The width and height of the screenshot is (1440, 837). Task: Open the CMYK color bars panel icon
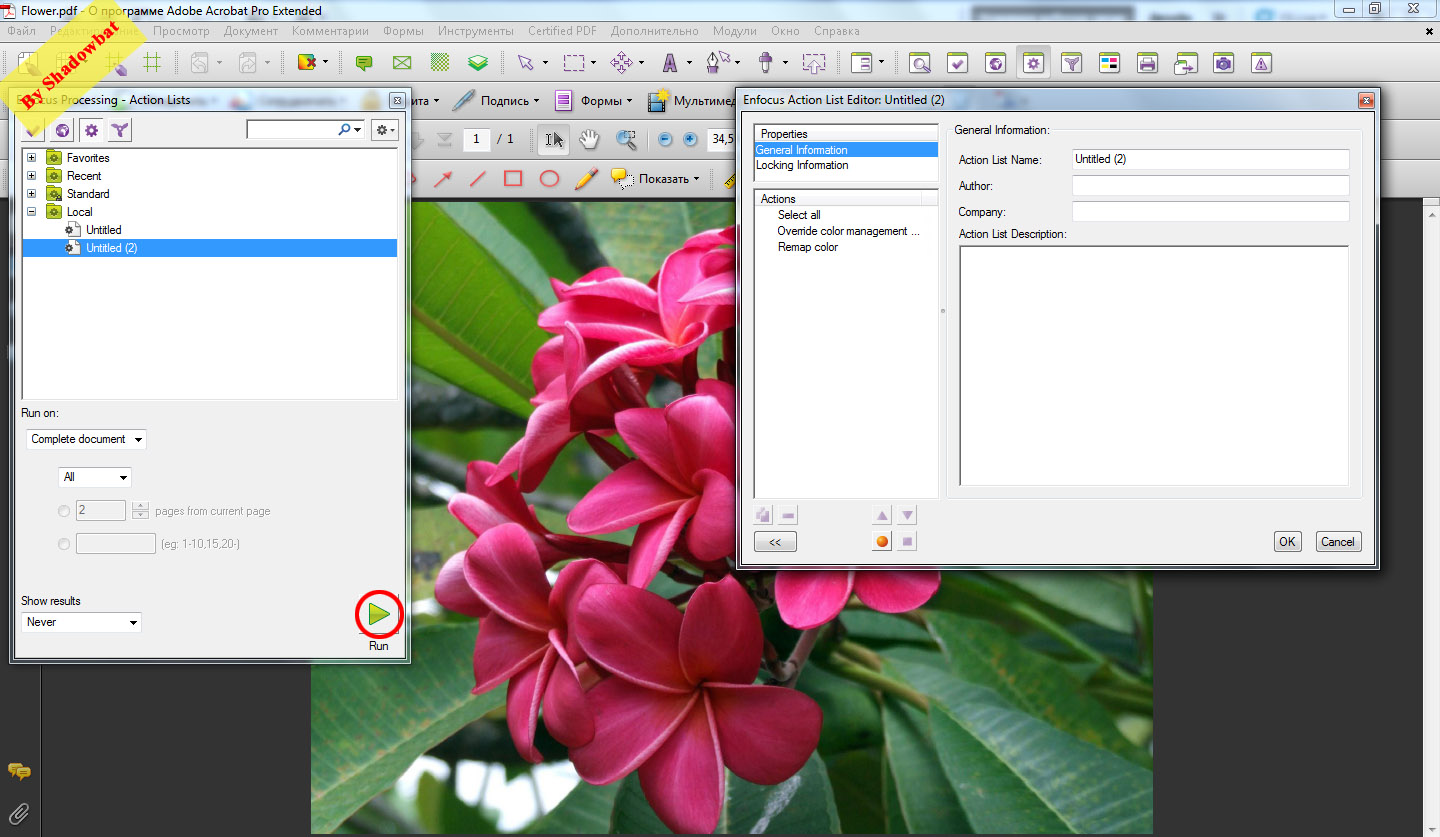coord(1109,63)
